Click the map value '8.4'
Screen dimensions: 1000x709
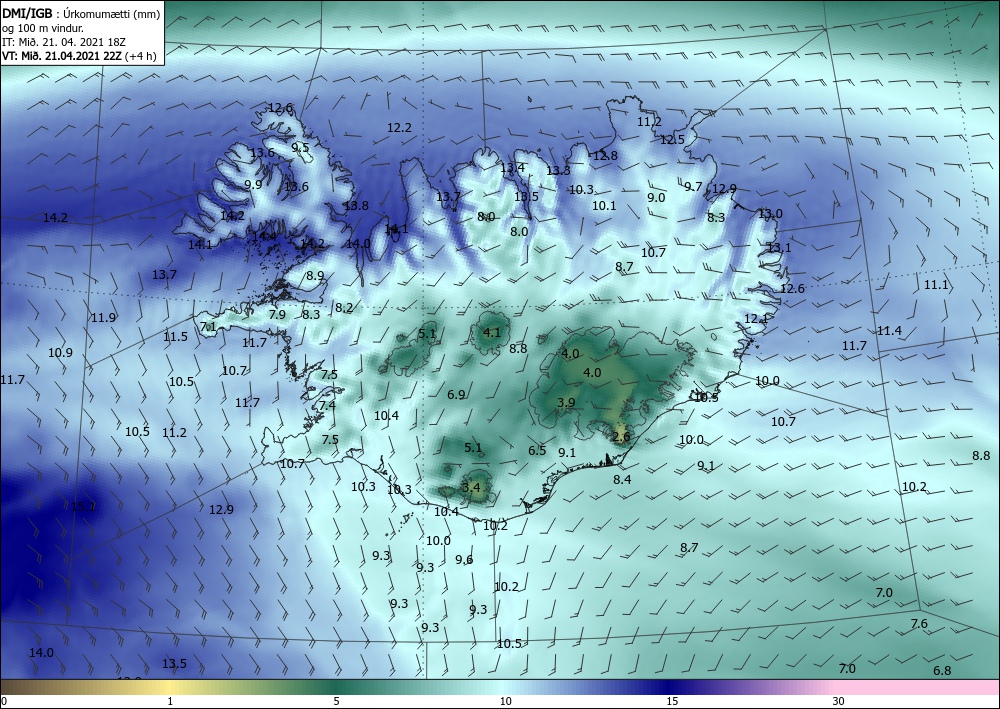click(x=622, y=479)
